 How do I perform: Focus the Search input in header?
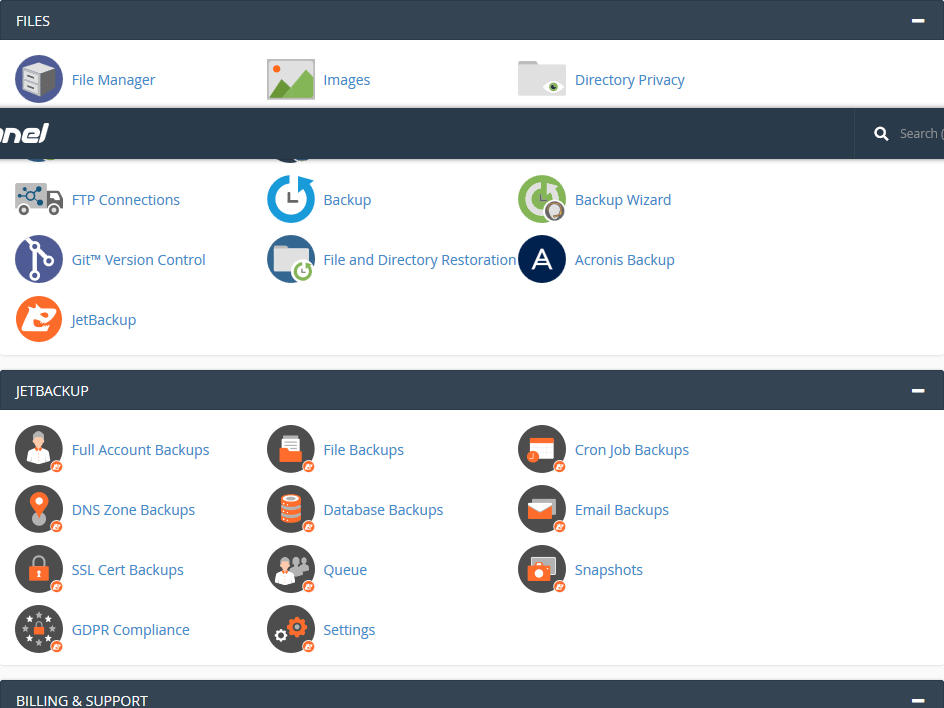pyautogui.click(x=921, y=134)
